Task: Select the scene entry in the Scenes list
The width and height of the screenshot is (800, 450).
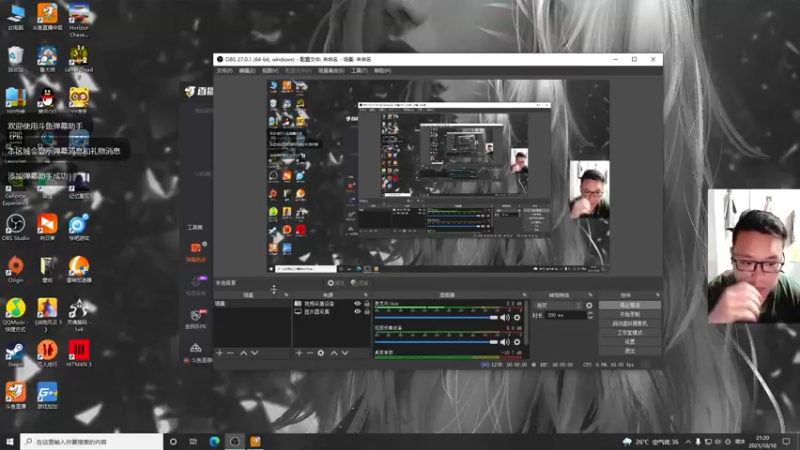Action: click(253, 304)
